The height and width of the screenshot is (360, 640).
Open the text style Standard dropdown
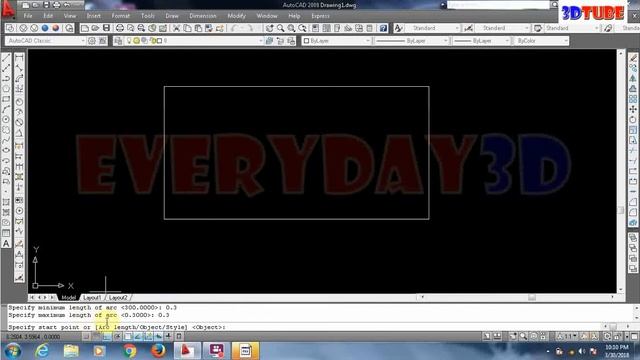click(433, 28)
